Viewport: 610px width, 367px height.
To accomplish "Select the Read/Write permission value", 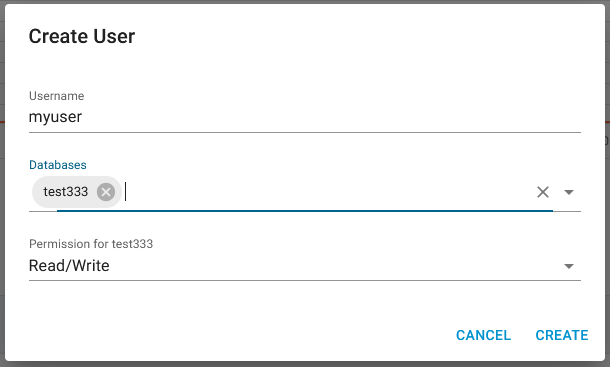I will 69,265.
